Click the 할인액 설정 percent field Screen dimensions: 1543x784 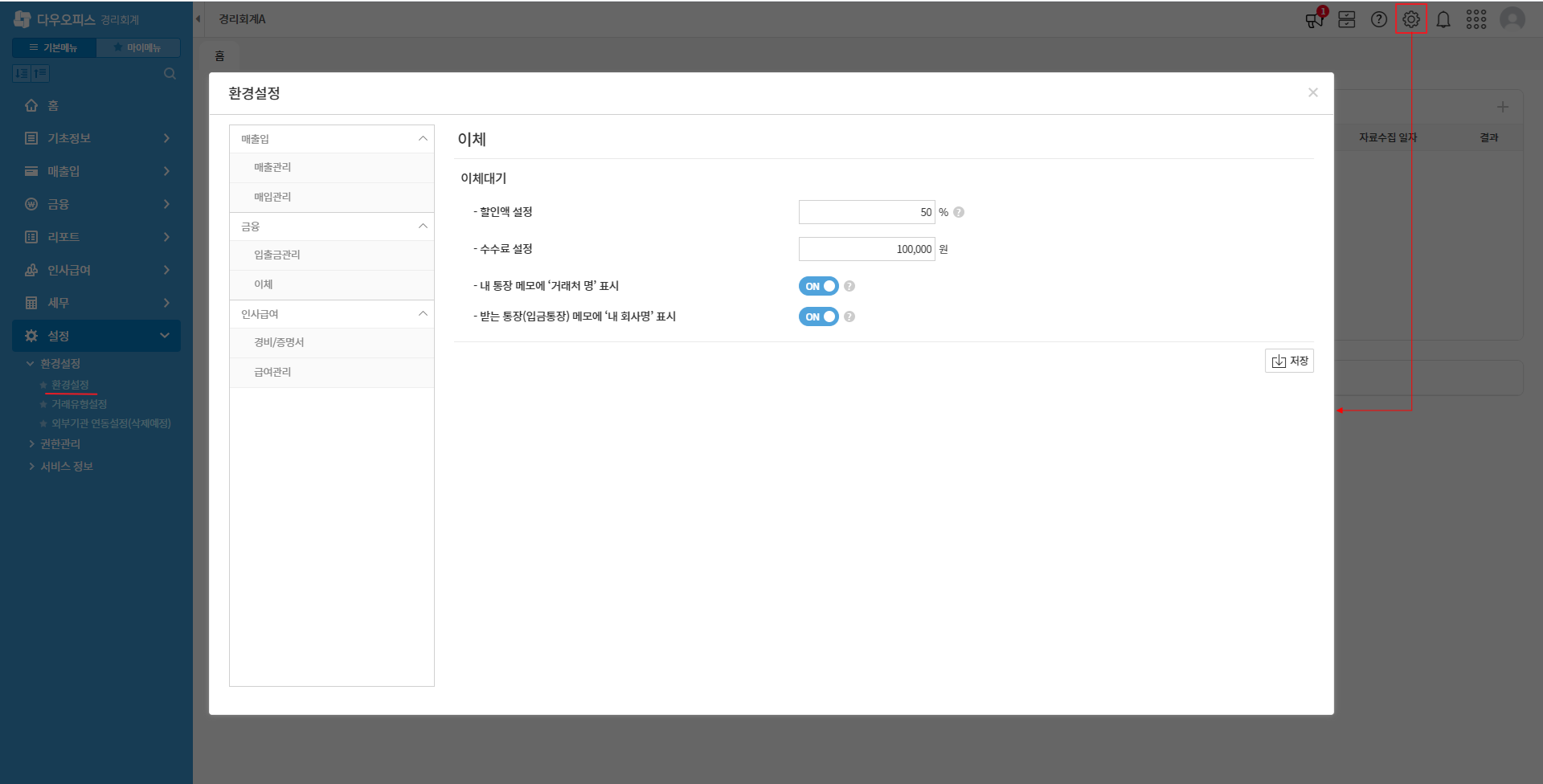point(866,213)
